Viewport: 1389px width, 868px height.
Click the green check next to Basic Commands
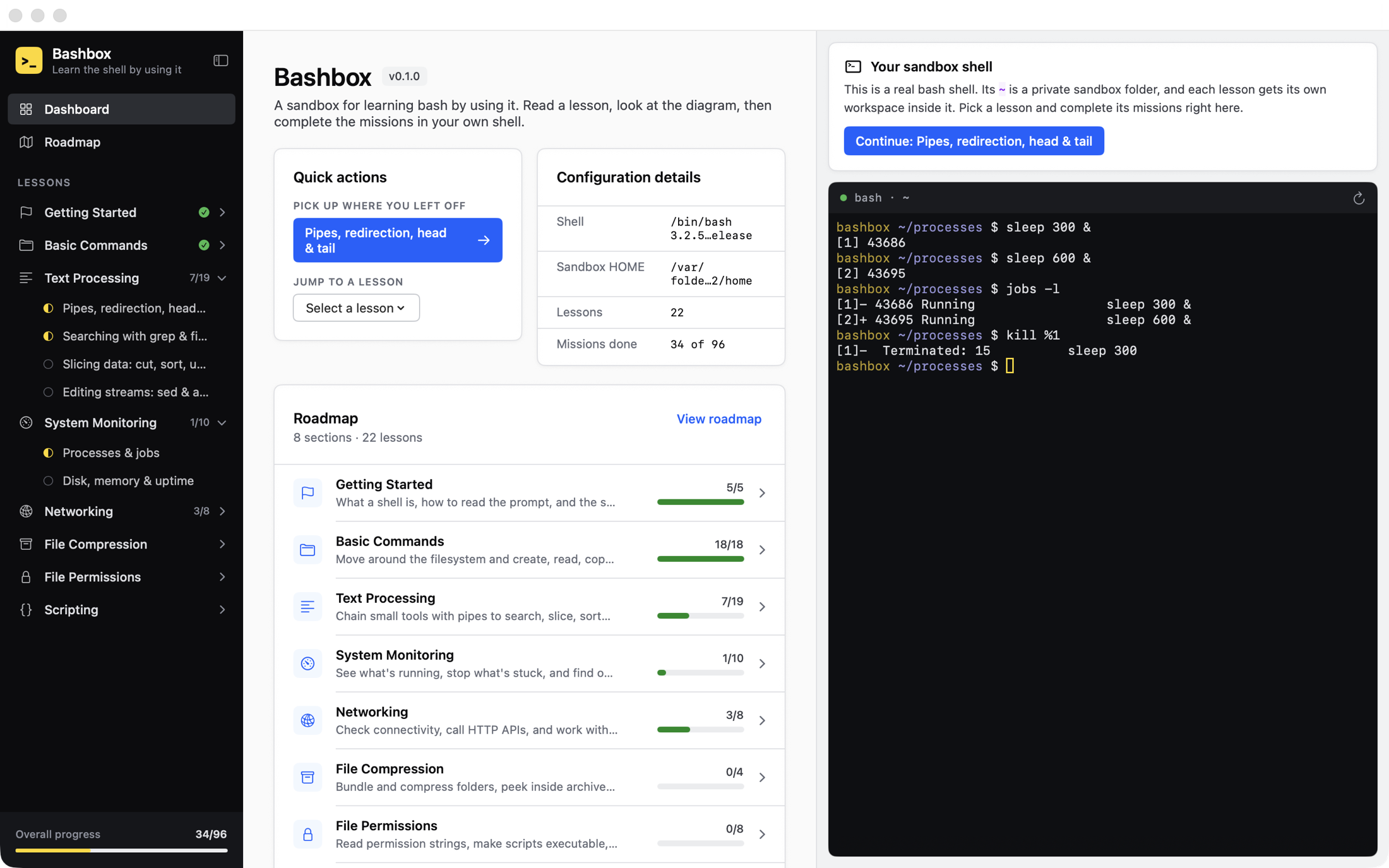click(x=204, y=245)
